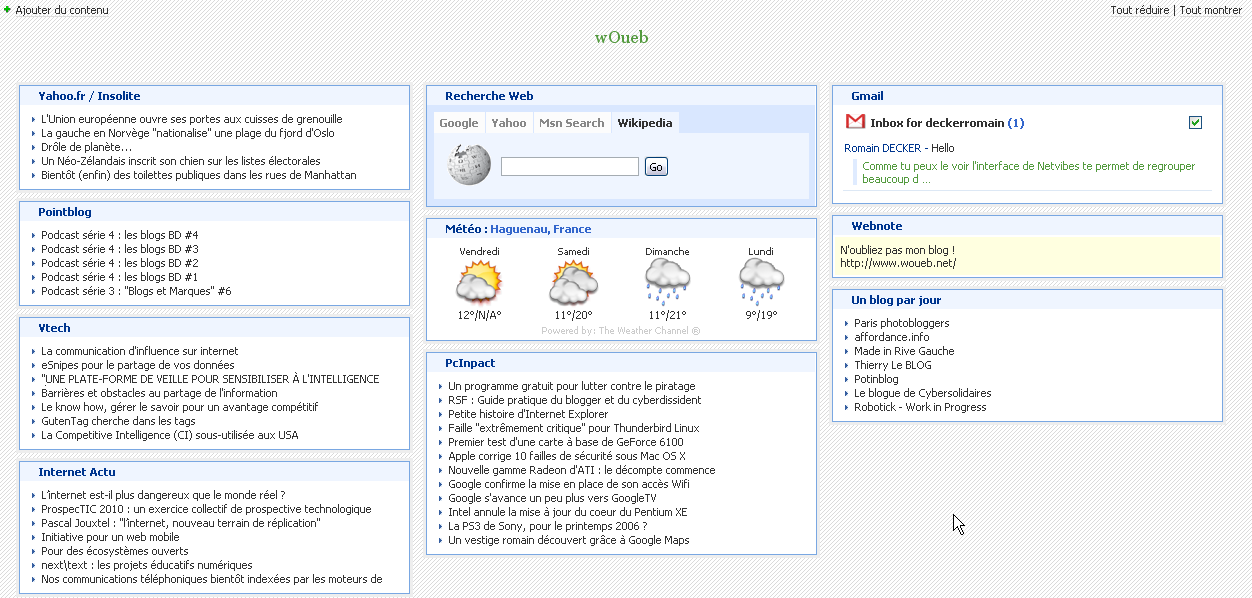Click the Wikipedia globe logo

pyautogui.click(x=469, y=165)
